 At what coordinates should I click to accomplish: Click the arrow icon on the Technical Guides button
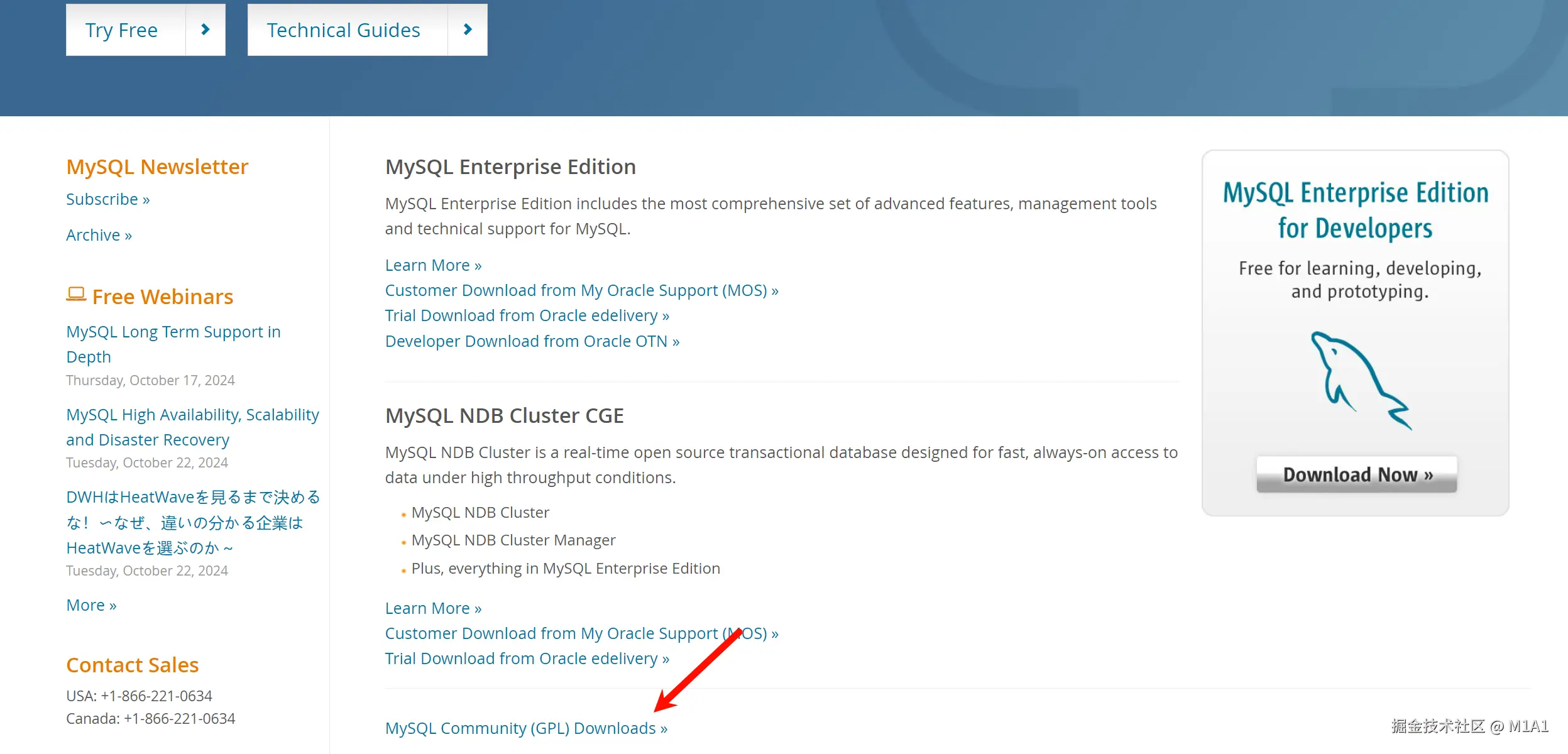tap(467, 30)
